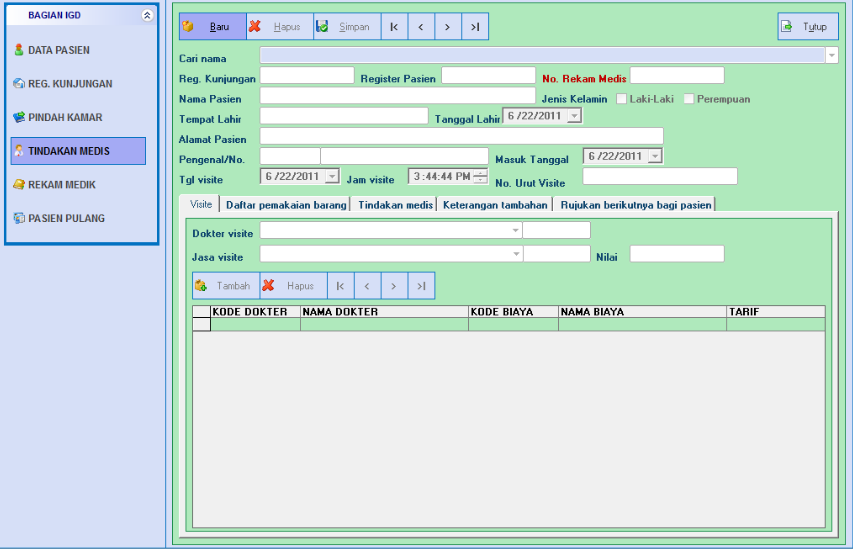Screen dimensions: 853x549
Task: Click the KODE DOKTER column header
Action: 255,312
